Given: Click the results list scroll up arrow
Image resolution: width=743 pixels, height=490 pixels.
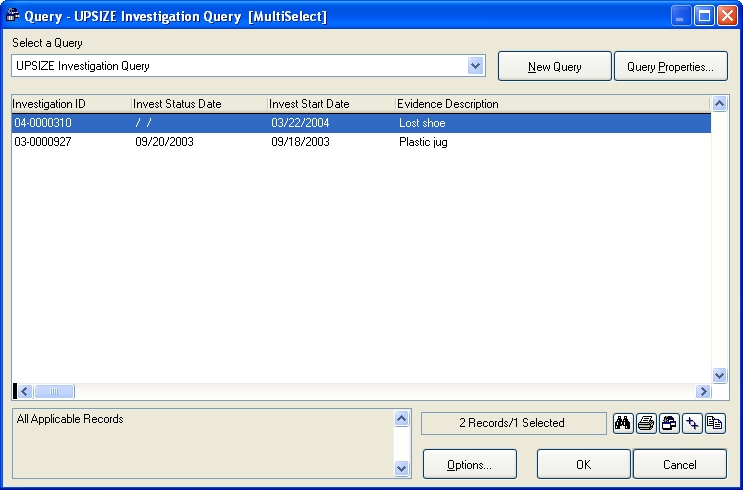Looking at the screenshot, I should (719, 103).
